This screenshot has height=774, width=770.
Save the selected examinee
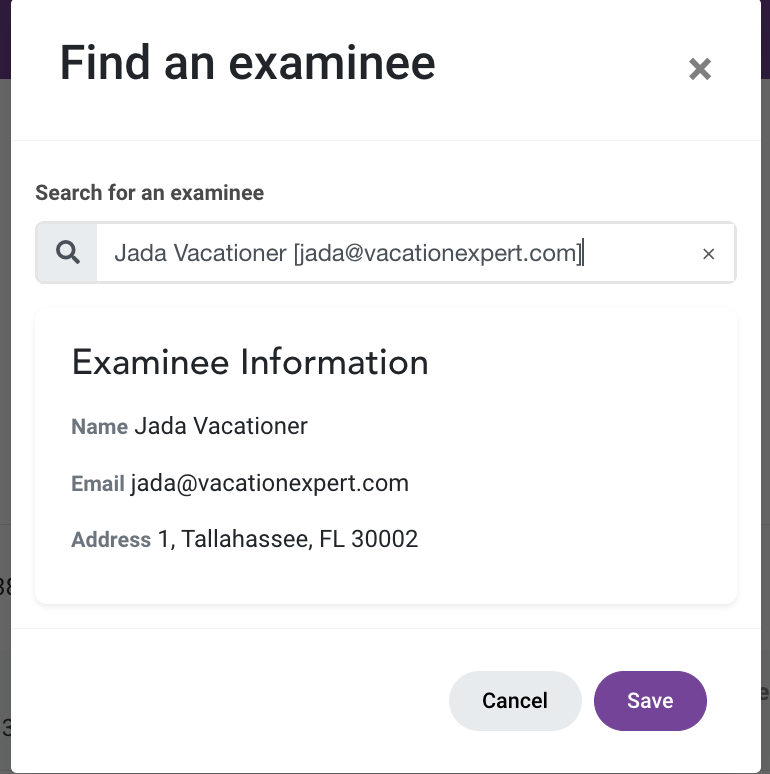[650, 700]
